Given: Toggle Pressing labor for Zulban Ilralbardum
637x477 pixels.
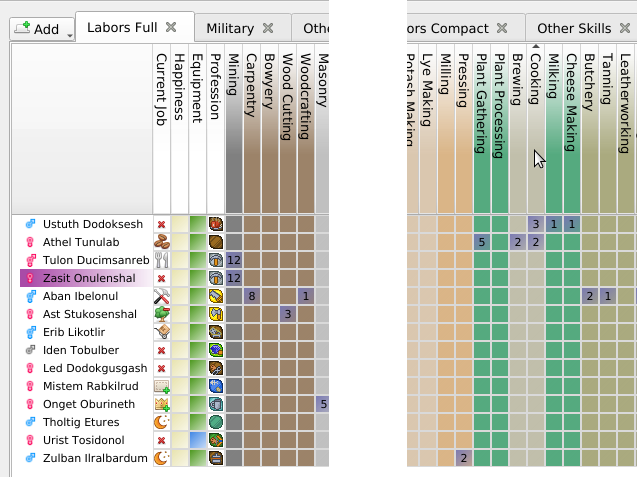Looking at the screenshot, I should click(463, 458).
